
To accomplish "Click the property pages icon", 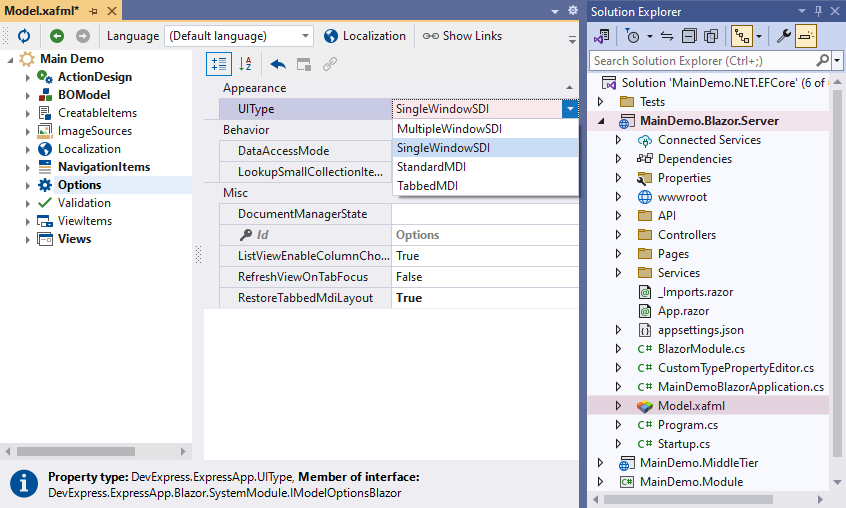I will (x=304, y=65).
